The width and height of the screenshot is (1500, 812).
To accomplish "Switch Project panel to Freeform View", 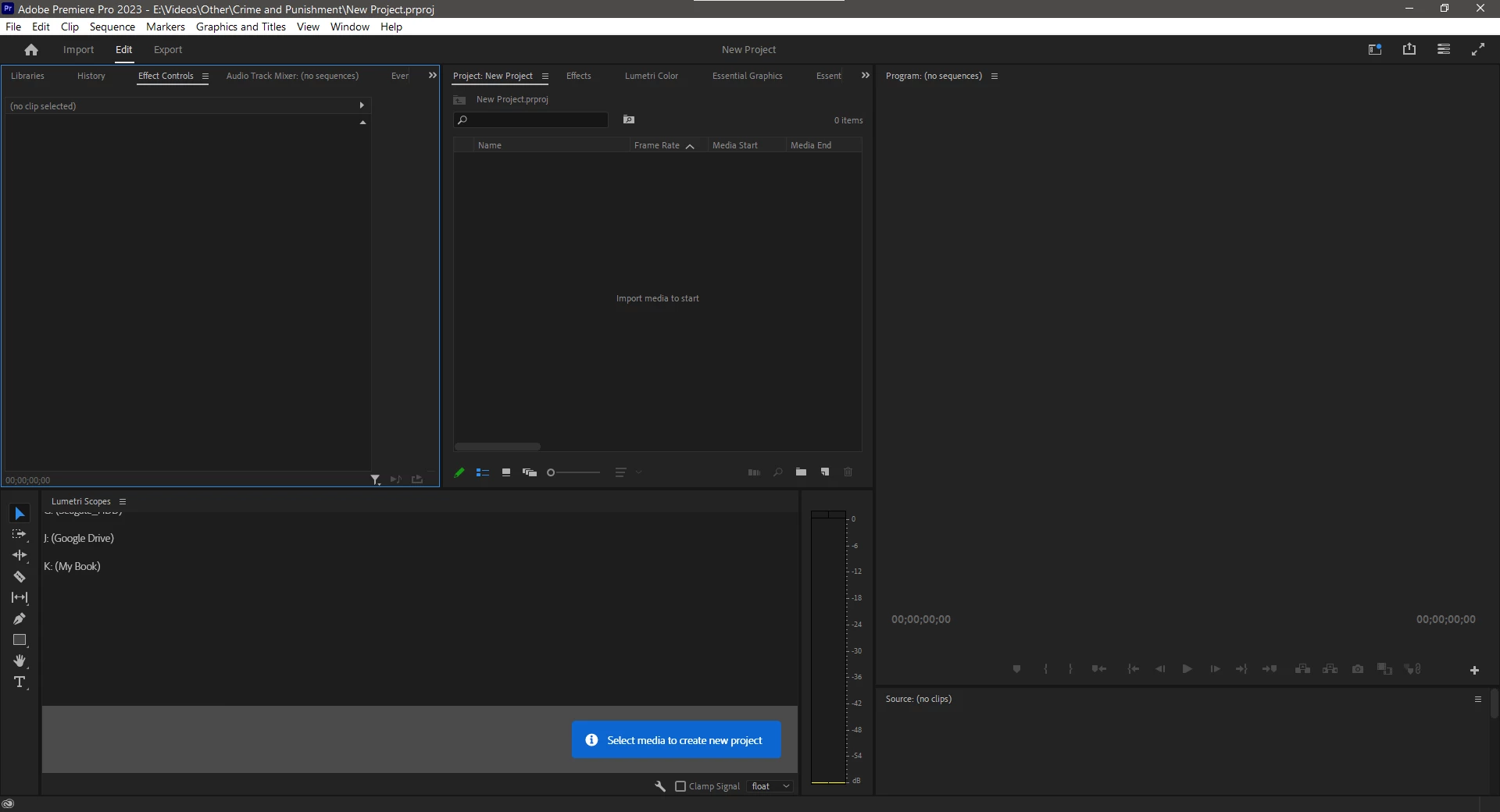I will pos(530,472).
